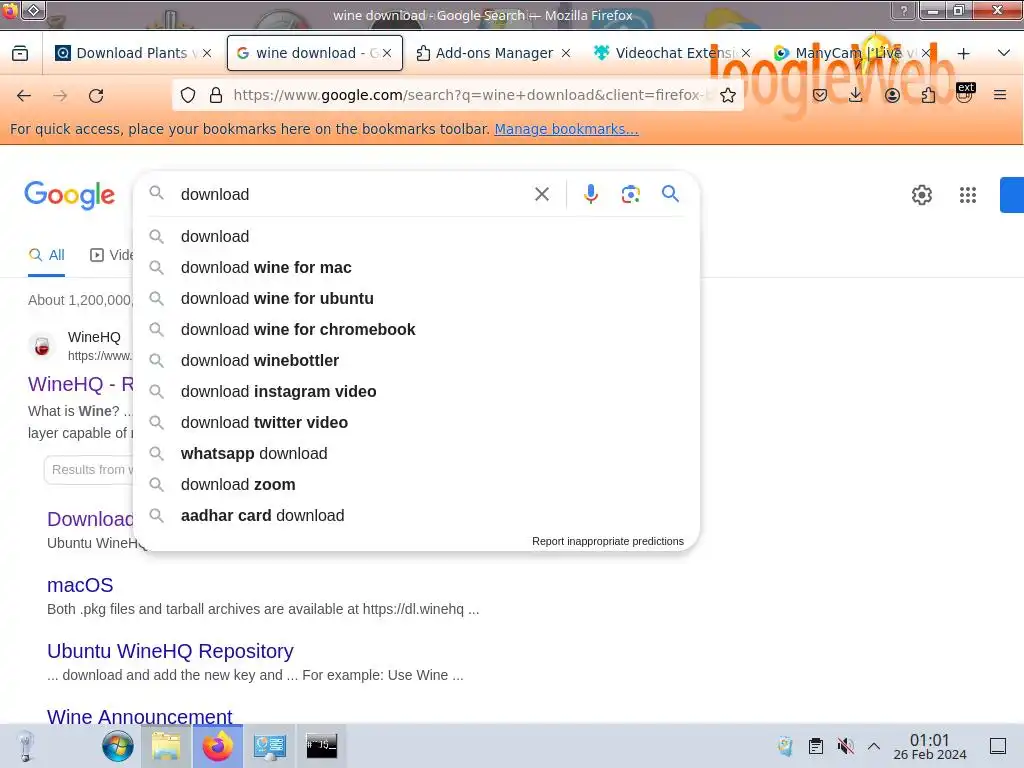The height and width of the screenshot is (768, 1024).
Task: Open the clipboard tray icon
Action: point(815,746)
